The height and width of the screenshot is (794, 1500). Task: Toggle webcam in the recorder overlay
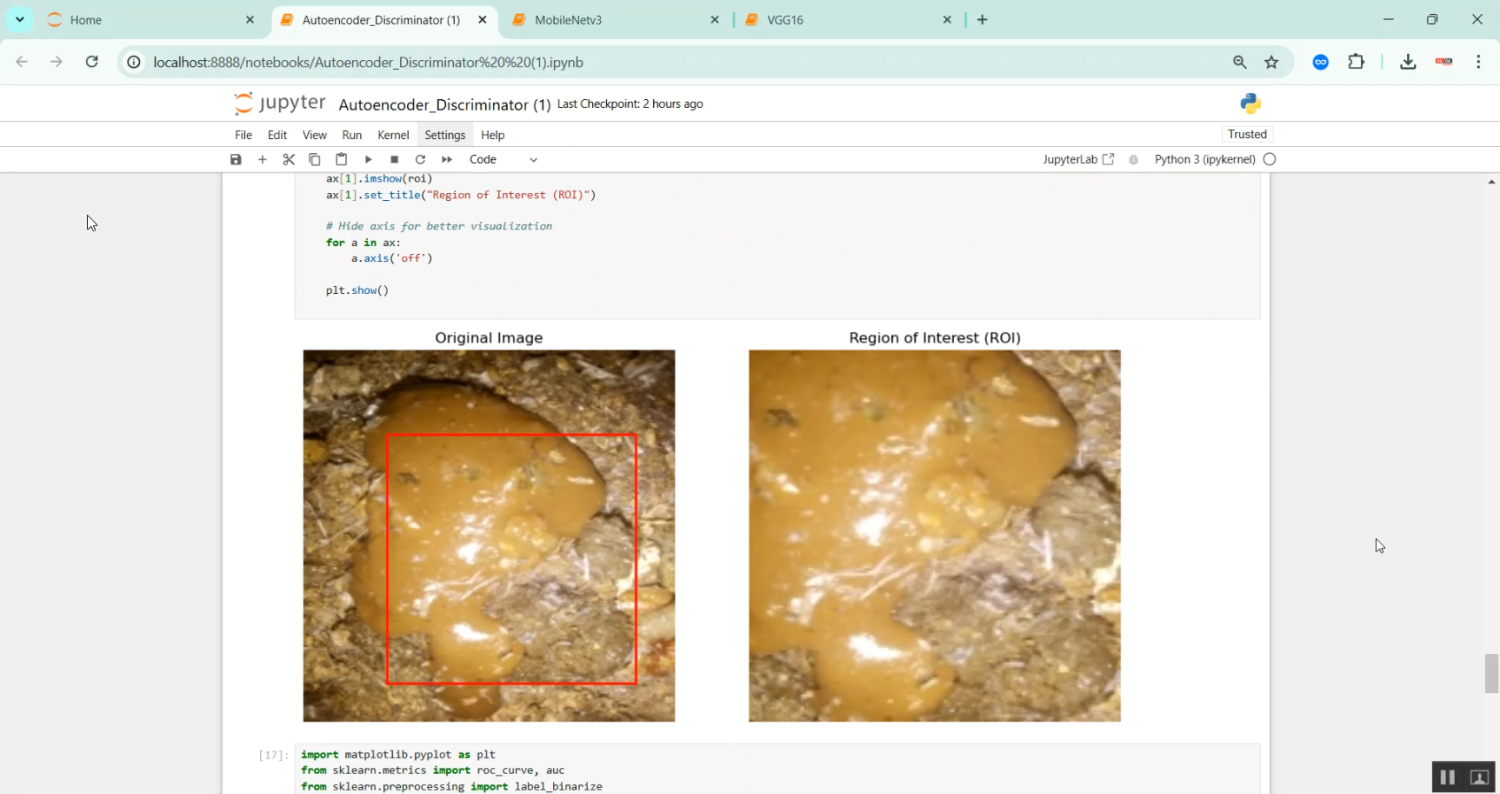click(1477, 776)
